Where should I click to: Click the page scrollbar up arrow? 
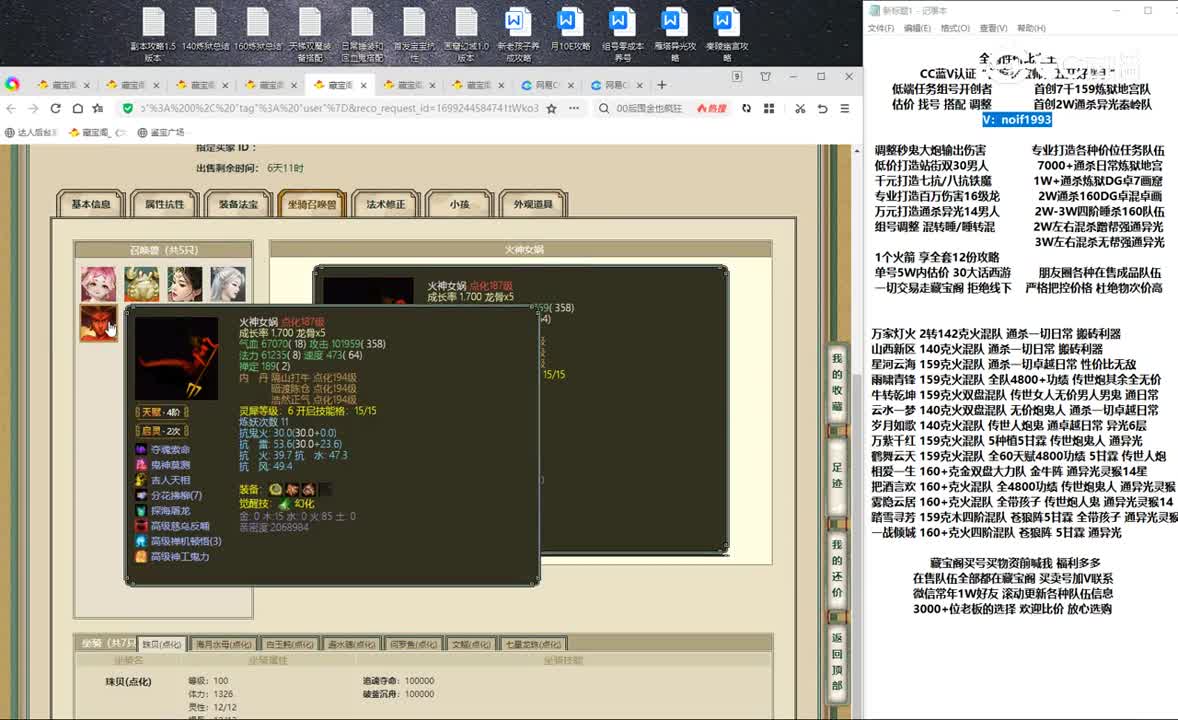857,151
